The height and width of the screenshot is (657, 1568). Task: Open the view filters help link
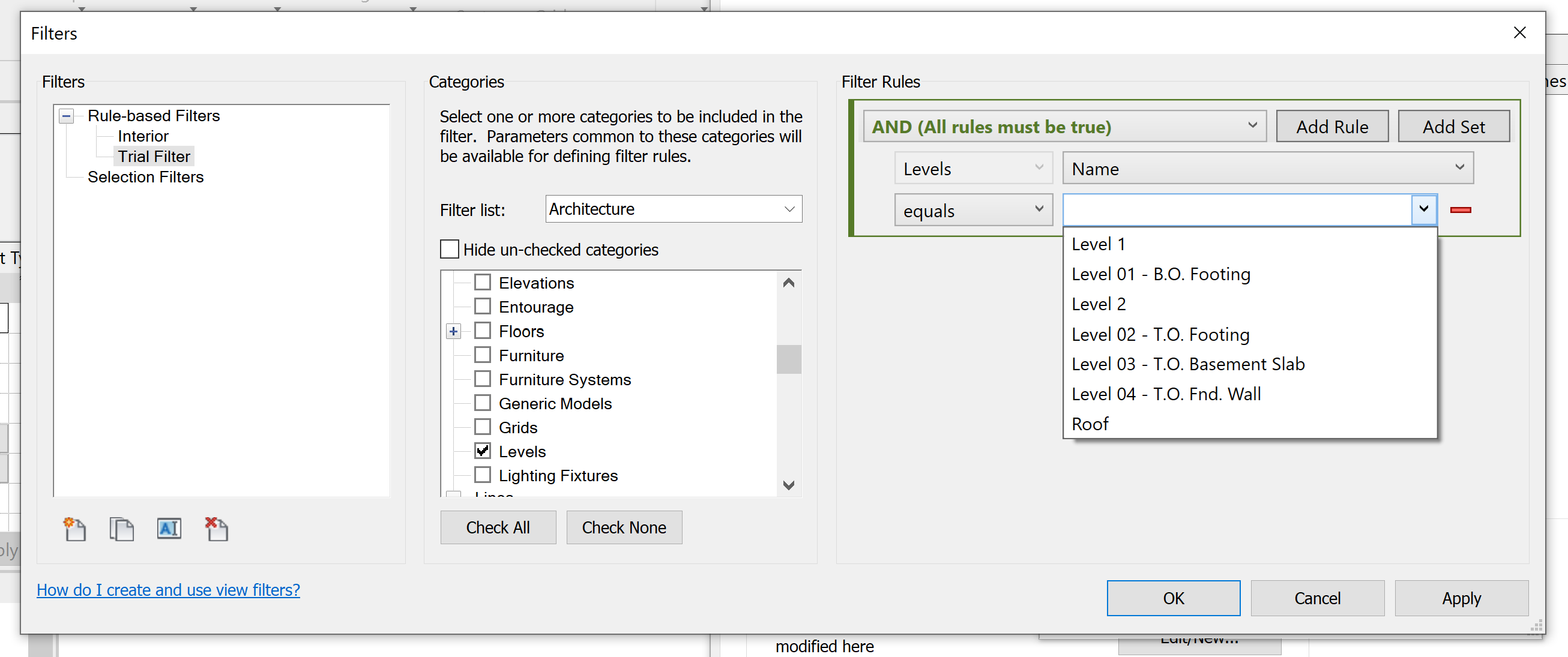coord(168,590)
